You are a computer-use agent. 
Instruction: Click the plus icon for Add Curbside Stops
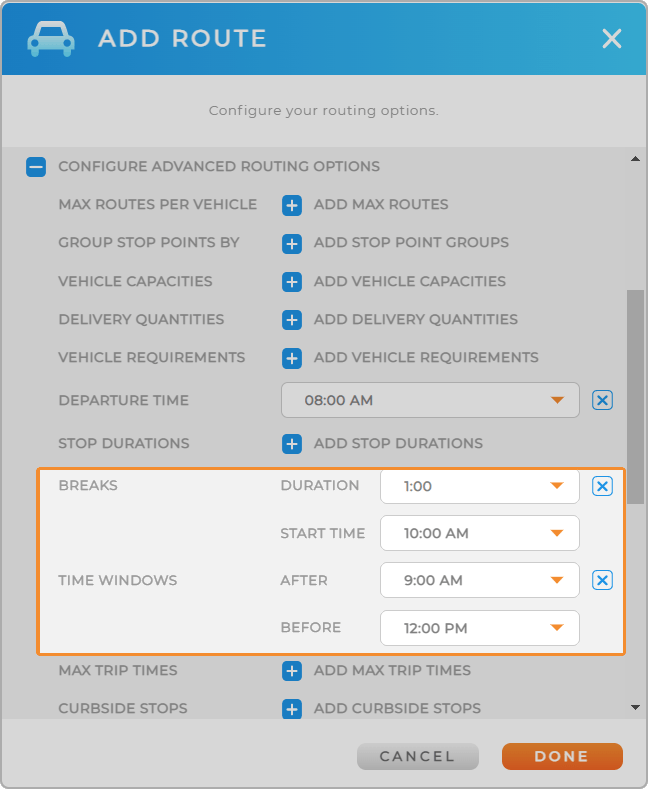click(x=292, y=709)
